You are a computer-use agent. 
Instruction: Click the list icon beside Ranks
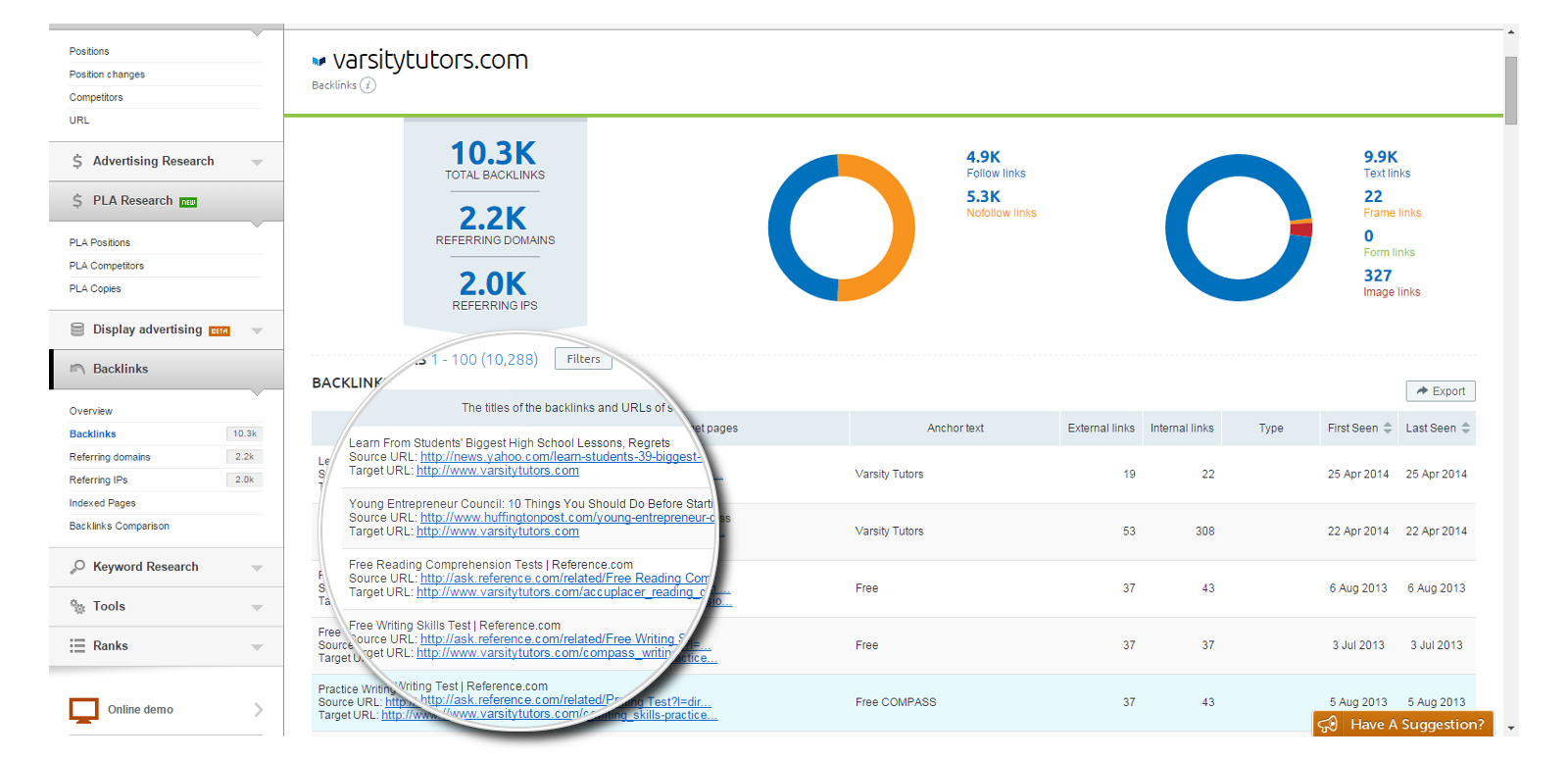point(77,645)
